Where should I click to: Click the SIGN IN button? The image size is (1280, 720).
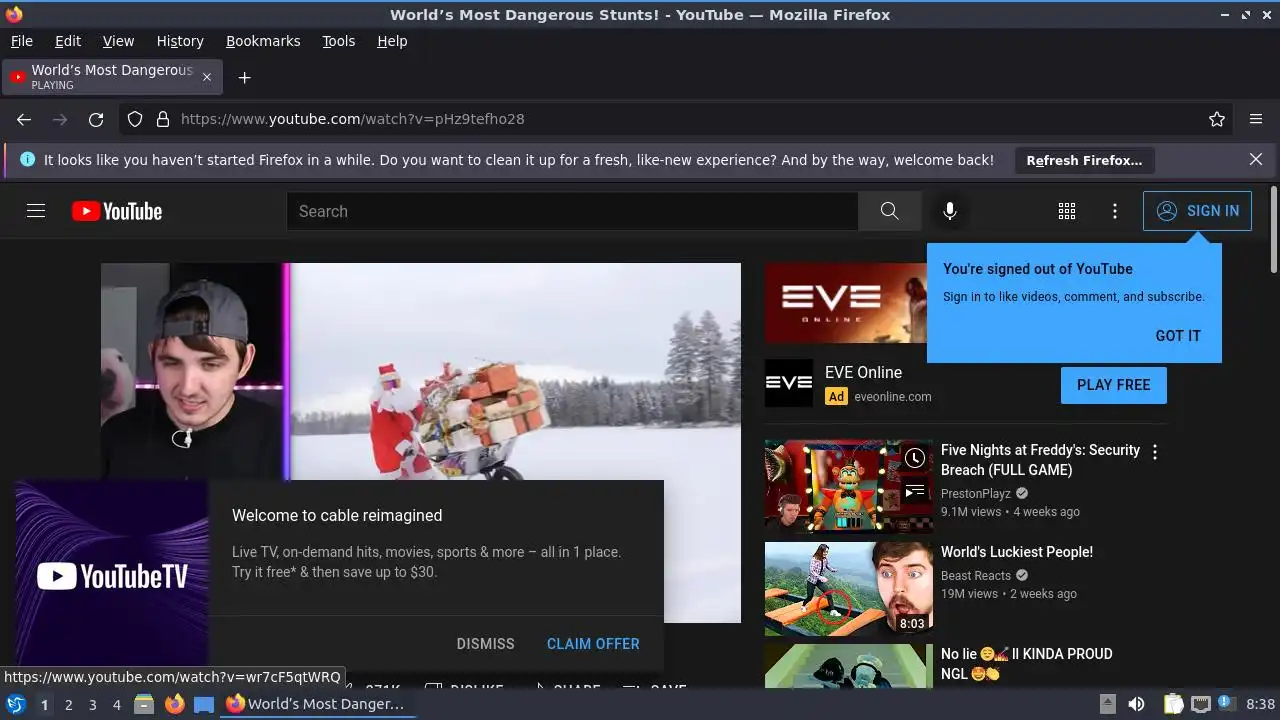coord(1197,211)
